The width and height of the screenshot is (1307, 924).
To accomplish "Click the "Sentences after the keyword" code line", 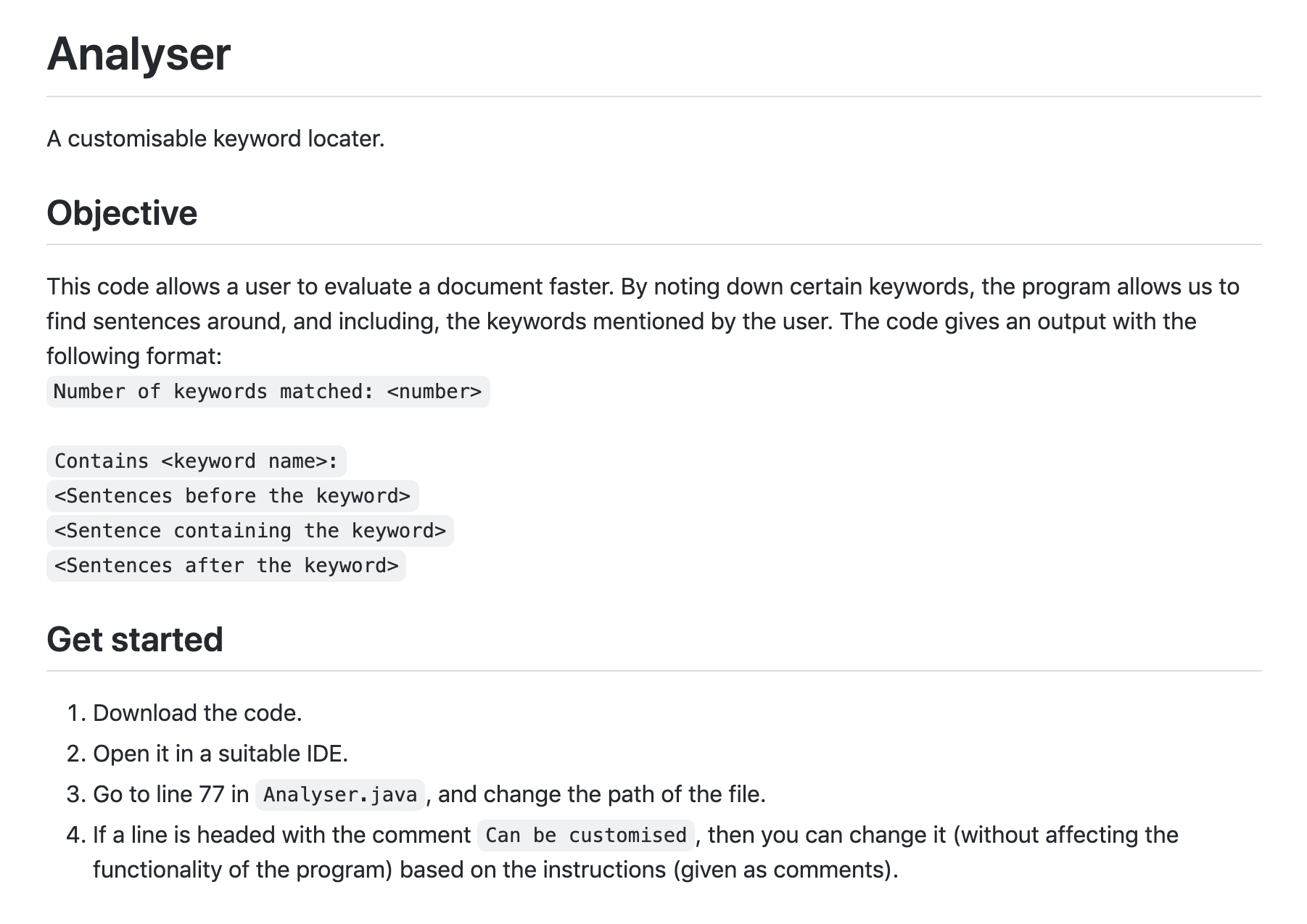I will 226,566.
